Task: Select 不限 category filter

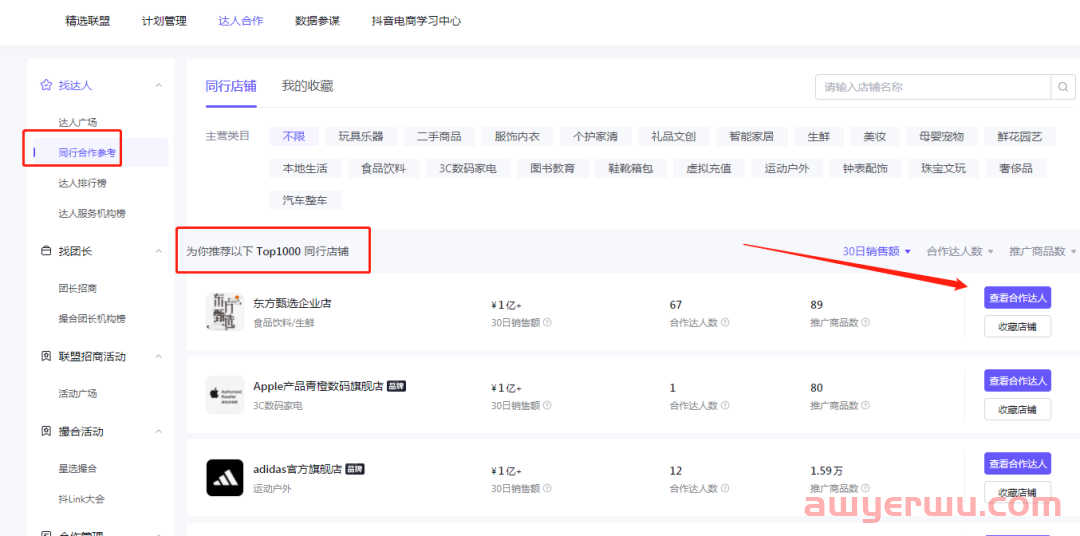Action: click(294, 136)
